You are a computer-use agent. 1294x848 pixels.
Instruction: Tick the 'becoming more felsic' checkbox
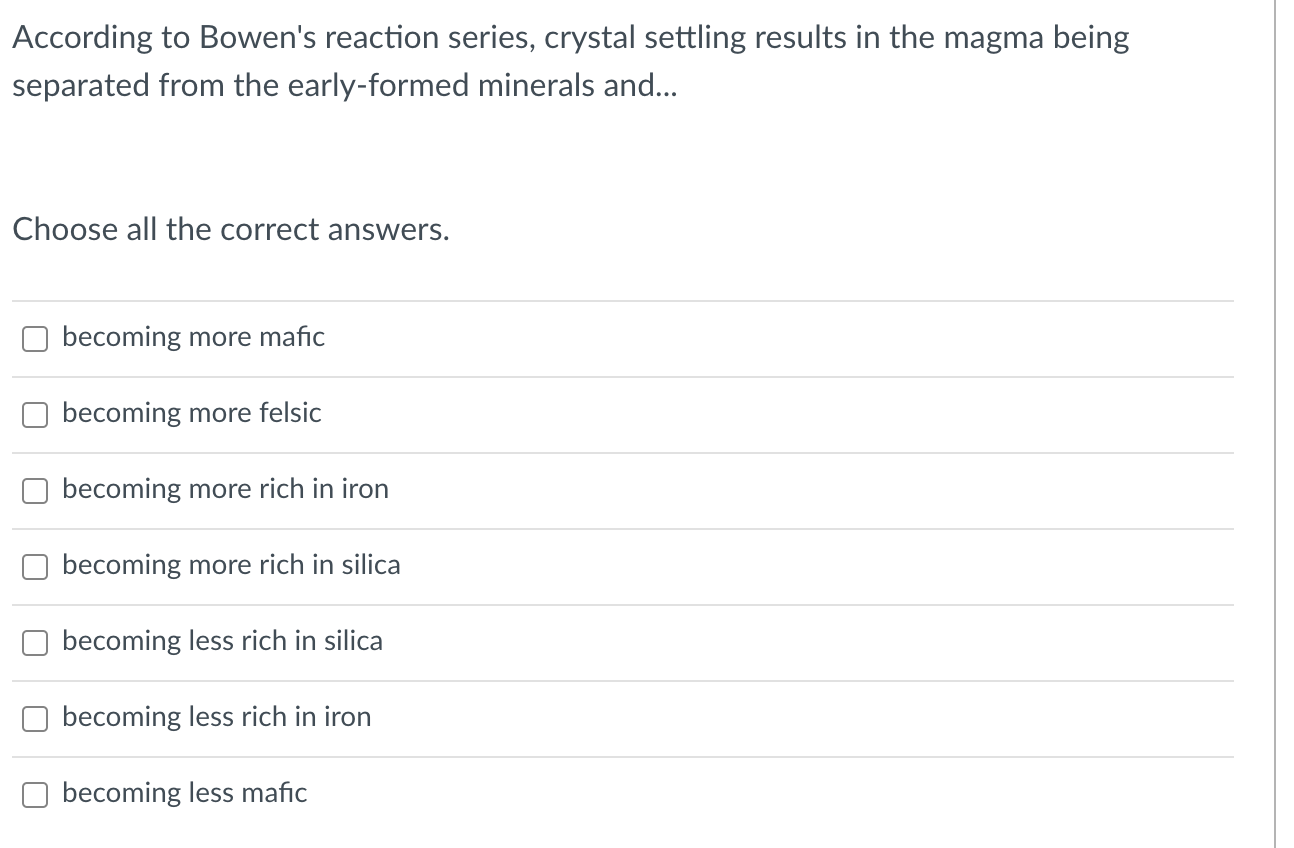[36, 415]
